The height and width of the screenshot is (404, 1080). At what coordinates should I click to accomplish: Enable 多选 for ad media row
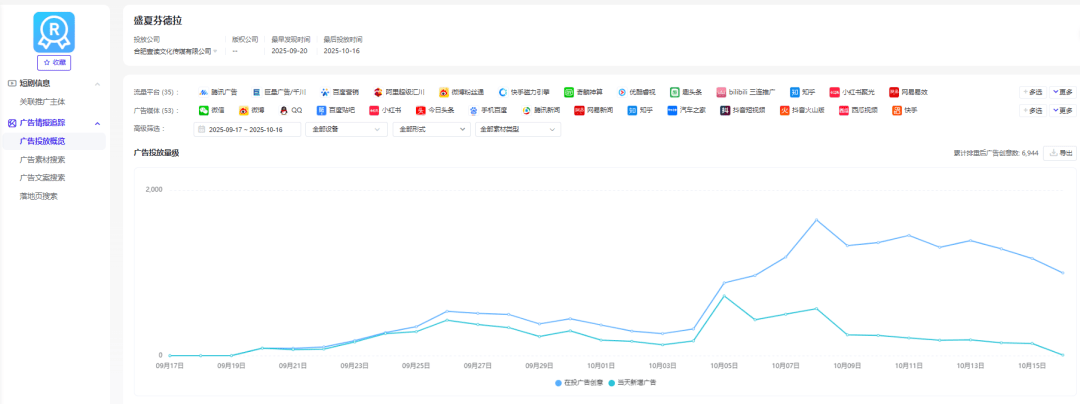pyautogui.click(x=1032, y=110)
